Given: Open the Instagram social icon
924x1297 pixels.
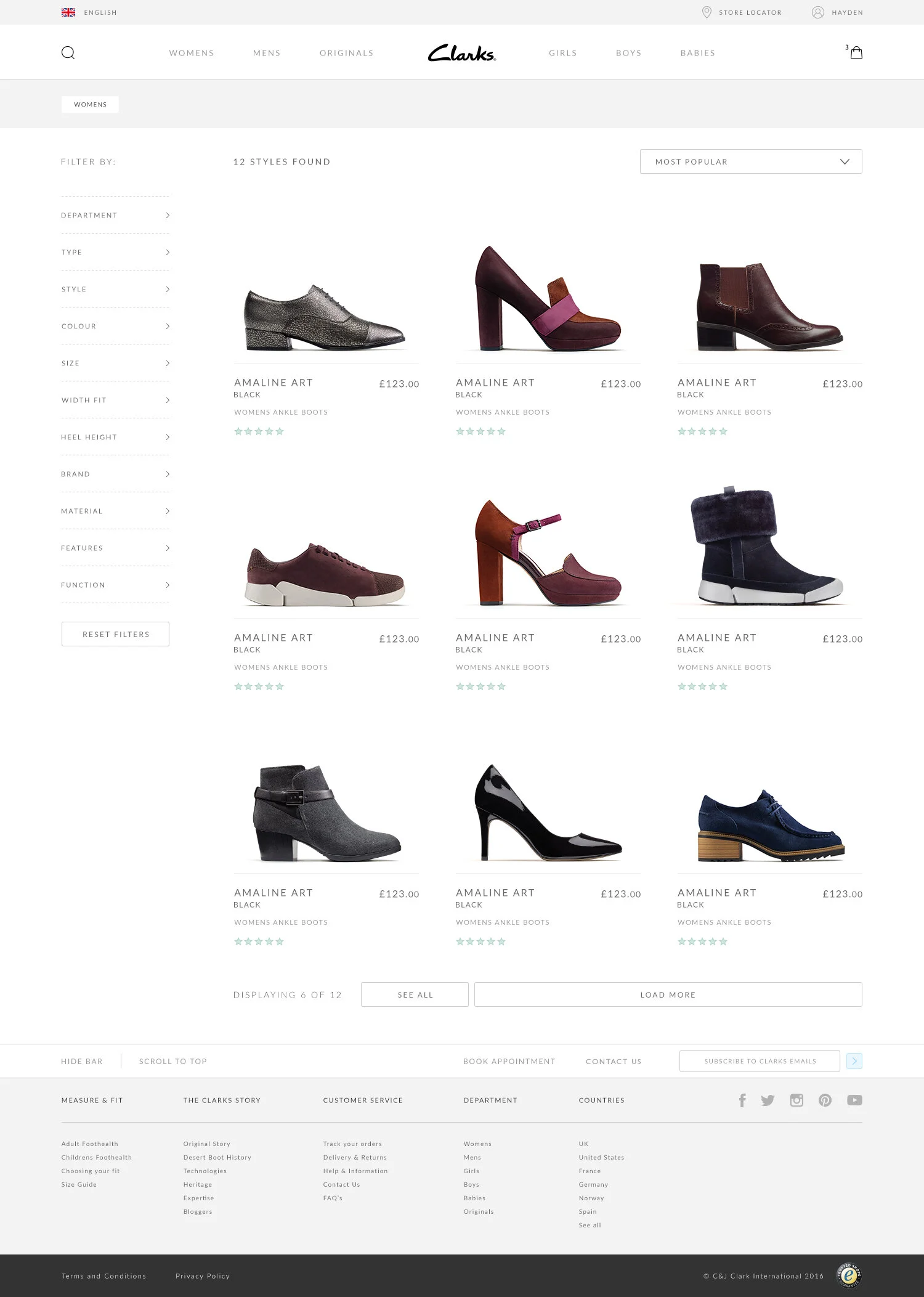Looking at the screenshot, I should (x=796, y=1100).
